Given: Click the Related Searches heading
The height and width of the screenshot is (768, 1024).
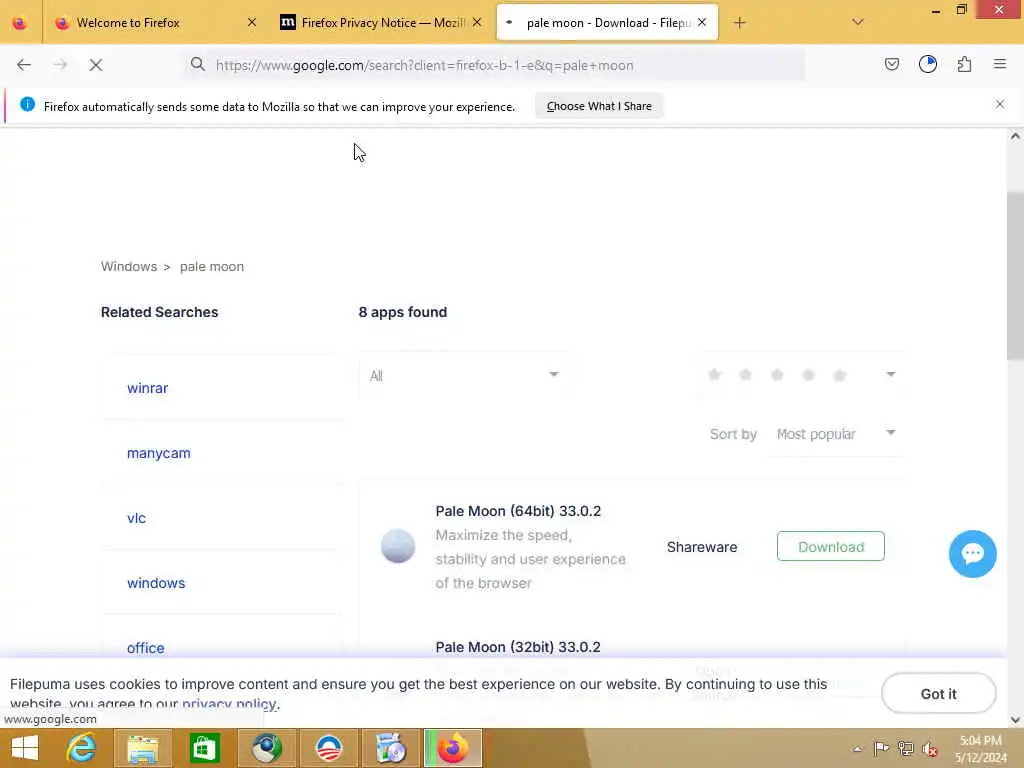Looking at the screenshot, I should pyautogui.click(x=159, y=312).
